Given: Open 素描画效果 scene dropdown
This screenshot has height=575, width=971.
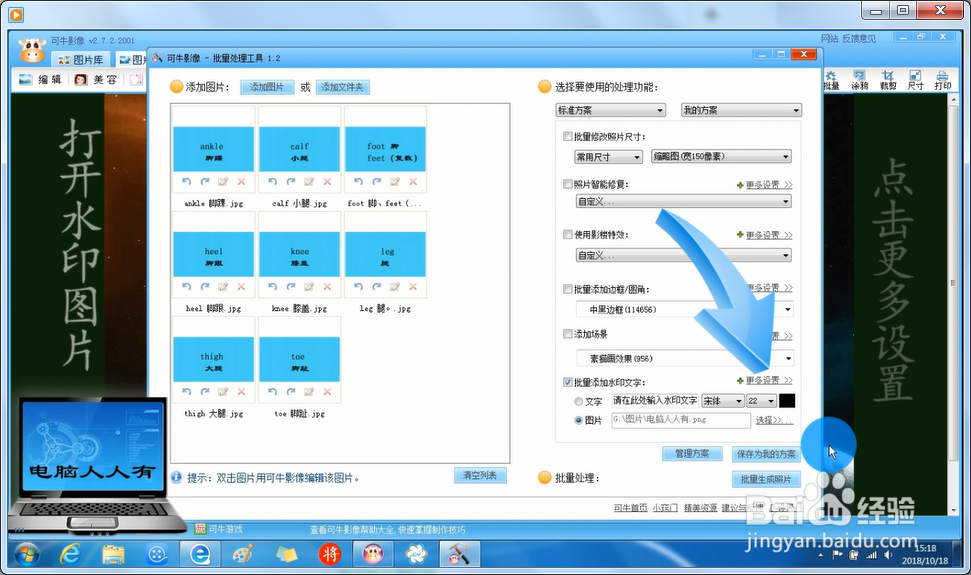Looking at the screenshot, I should pyautogui.click(x=684, y=358).
